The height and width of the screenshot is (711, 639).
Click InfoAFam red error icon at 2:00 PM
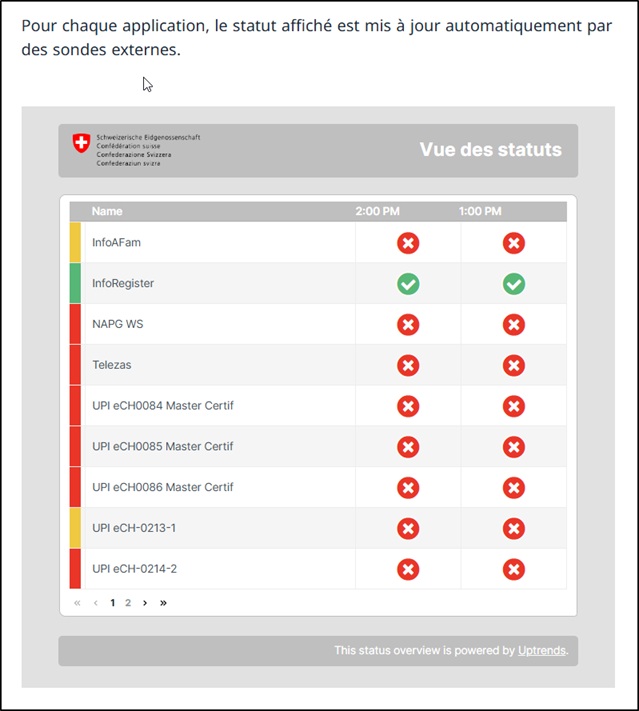point(408,243)
